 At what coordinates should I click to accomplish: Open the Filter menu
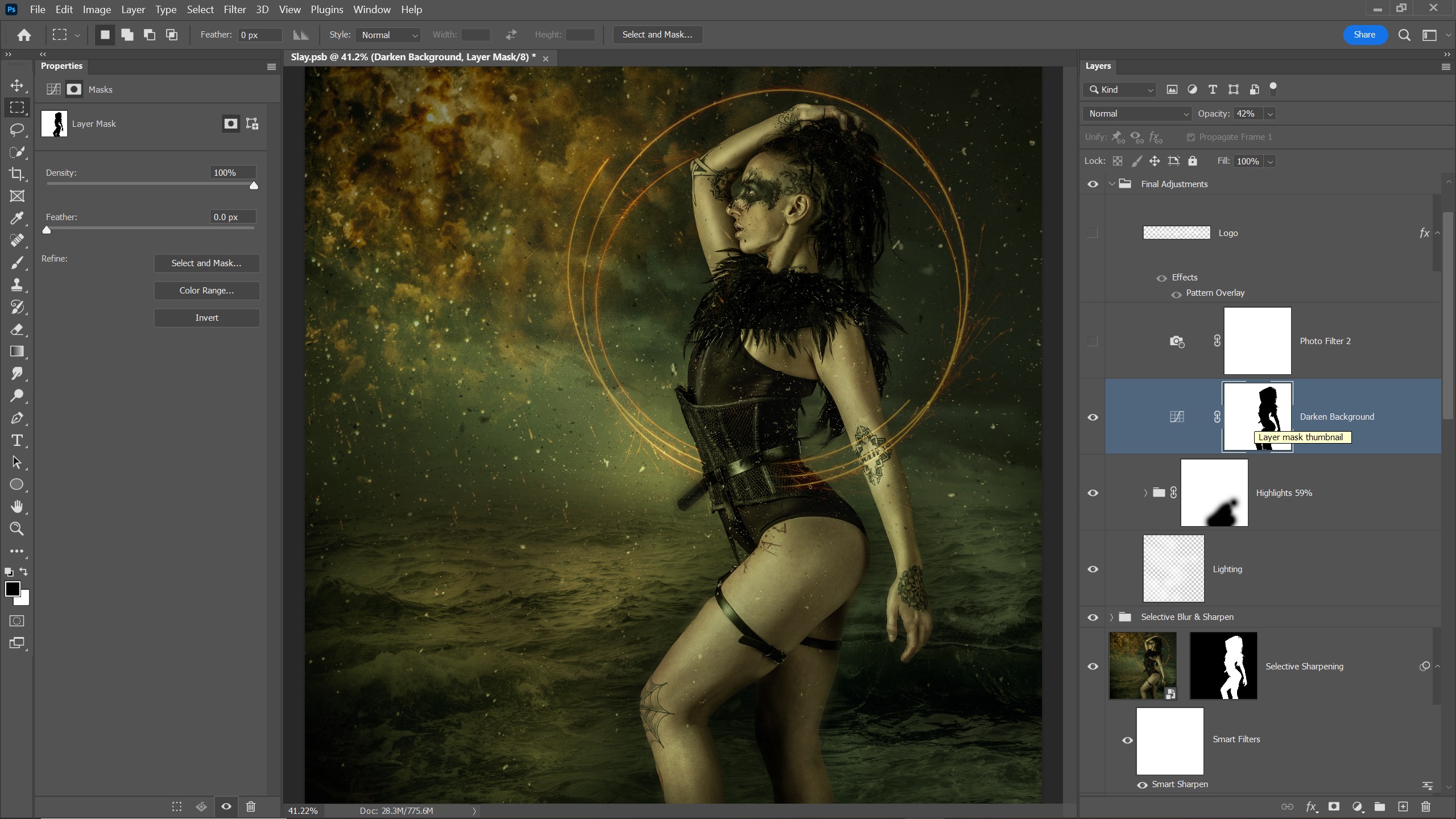pyautogui.click(x=234, y=10)
